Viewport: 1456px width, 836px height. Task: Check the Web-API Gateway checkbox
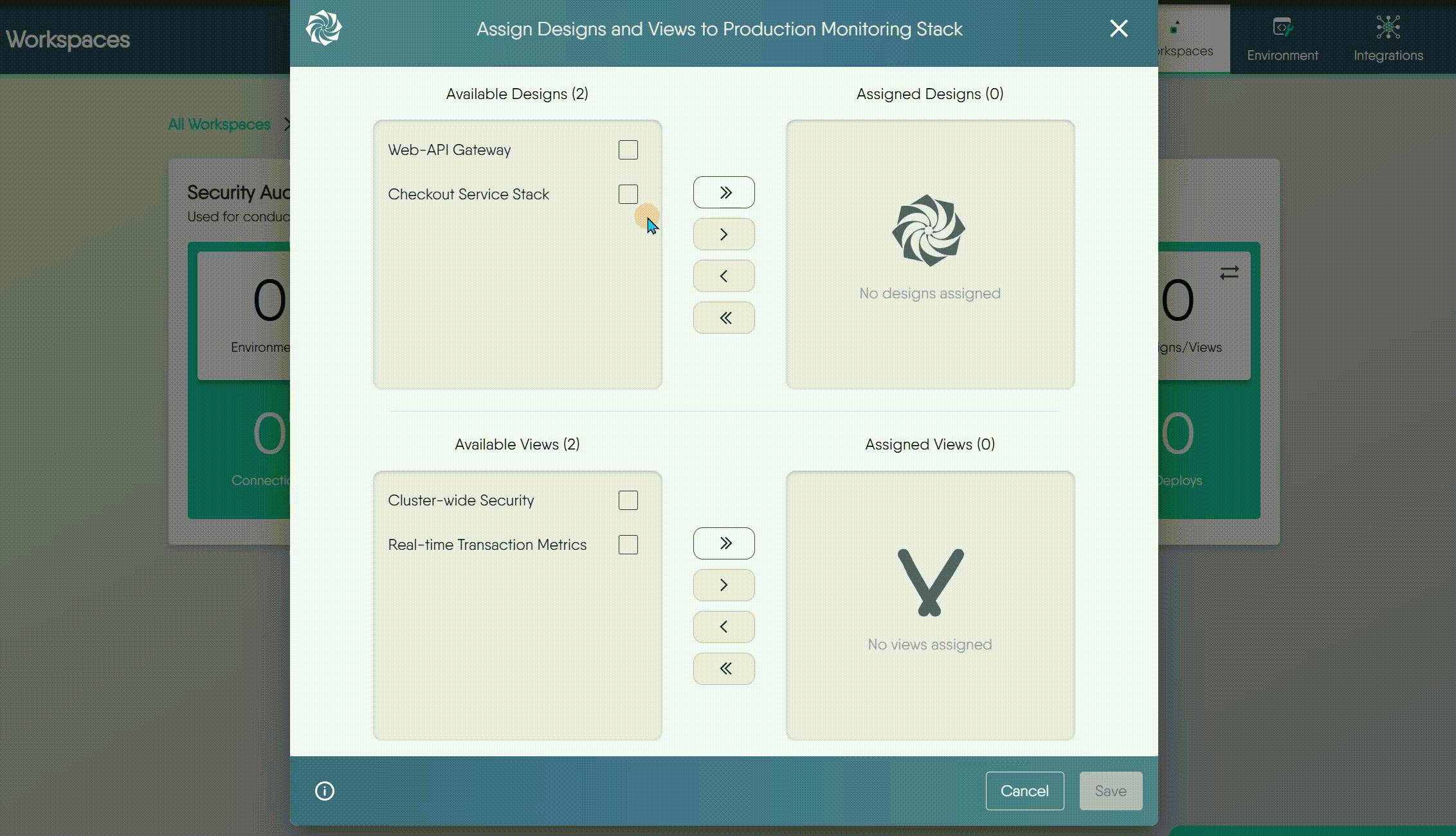[628, 149]
